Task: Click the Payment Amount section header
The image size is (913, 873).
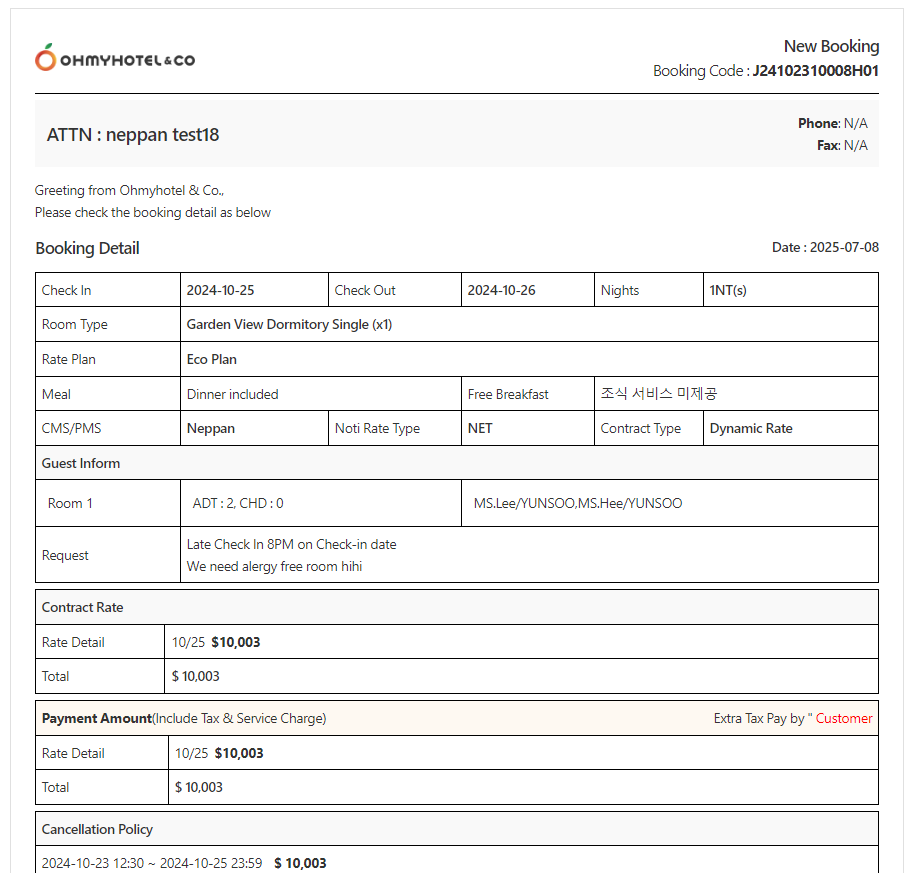Action: (x=457, y=718)
